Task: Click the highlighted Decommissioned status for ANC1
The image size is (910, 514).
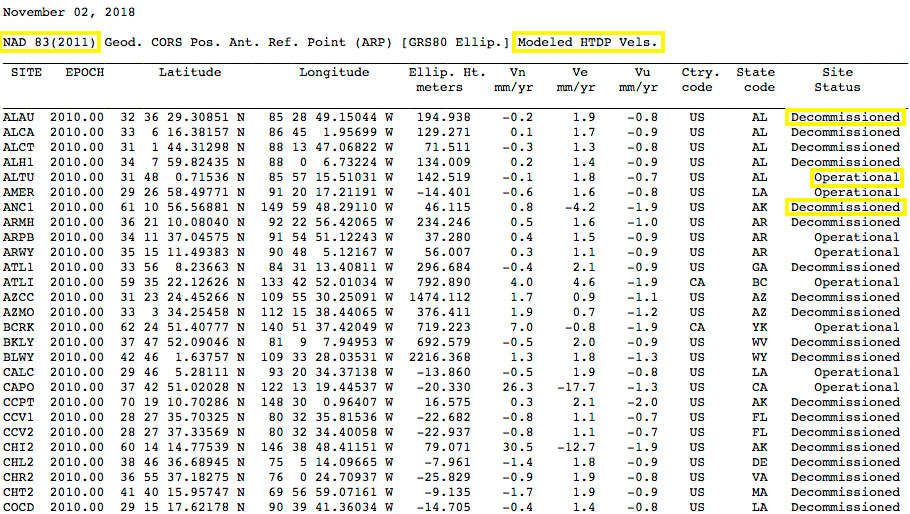Action: (845, 207)
